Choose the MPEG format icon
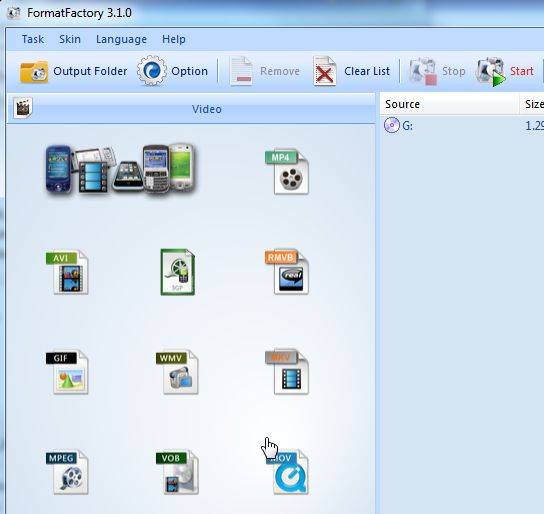Image resolution: width=544 pixels, height=514 pixels. click(x=67, y=472)
